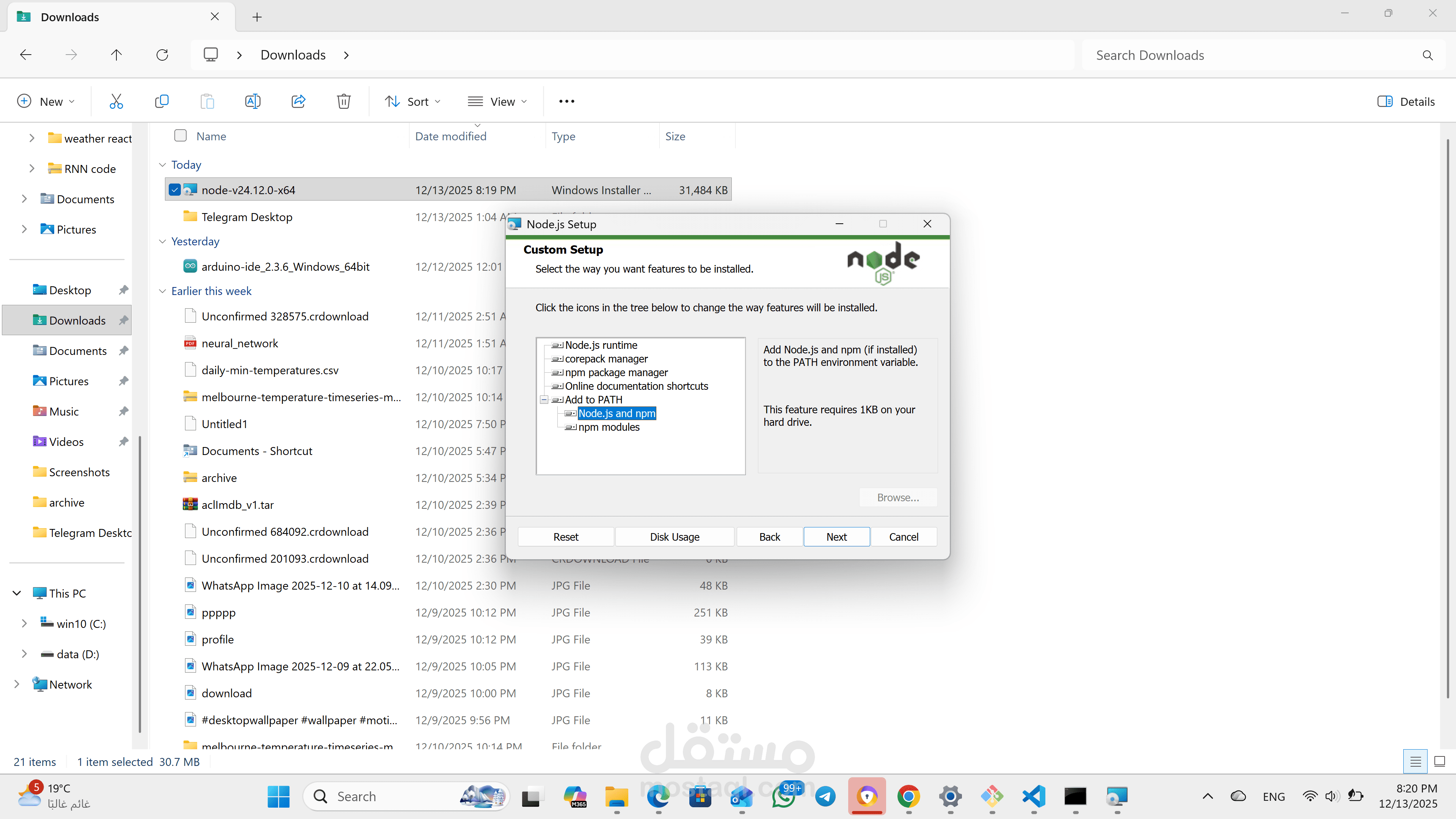Click the Copy icon in toolbar
This screenshot has width=1456, height=819.
point(162,101)
